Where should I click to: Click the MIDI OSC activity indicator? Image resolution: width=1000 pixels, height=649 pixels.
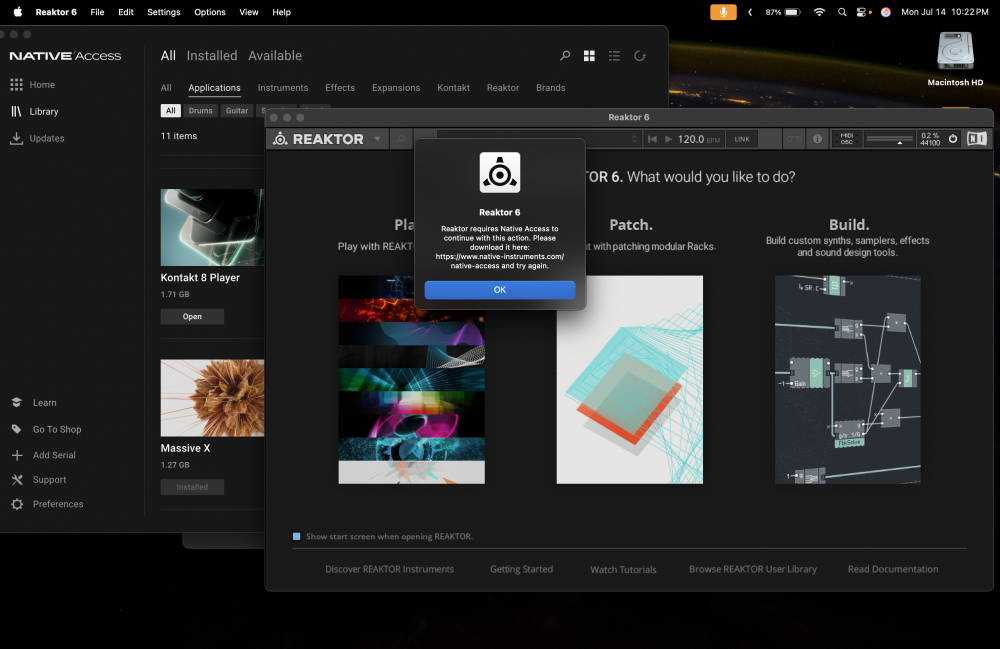coord(846,139)
